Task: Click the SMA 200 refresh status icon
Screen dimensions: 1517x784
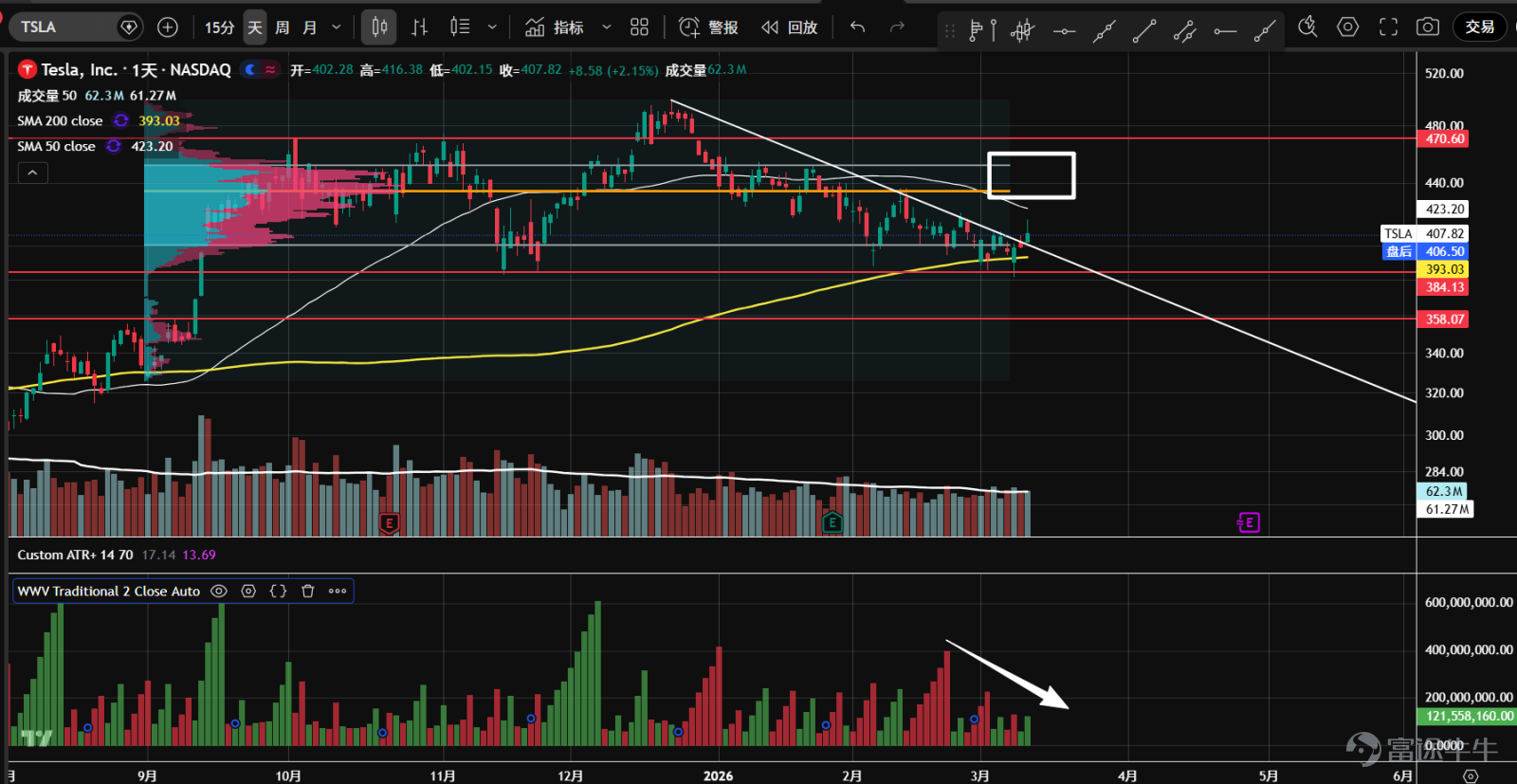Action: pos(121,120)
